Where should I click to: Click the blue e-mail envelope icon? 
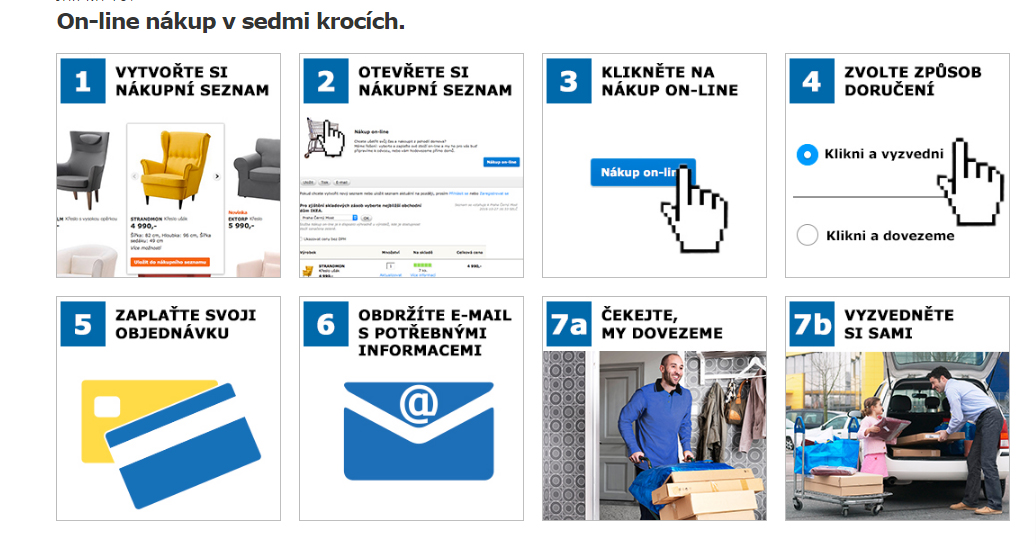[x=418, y=431]
